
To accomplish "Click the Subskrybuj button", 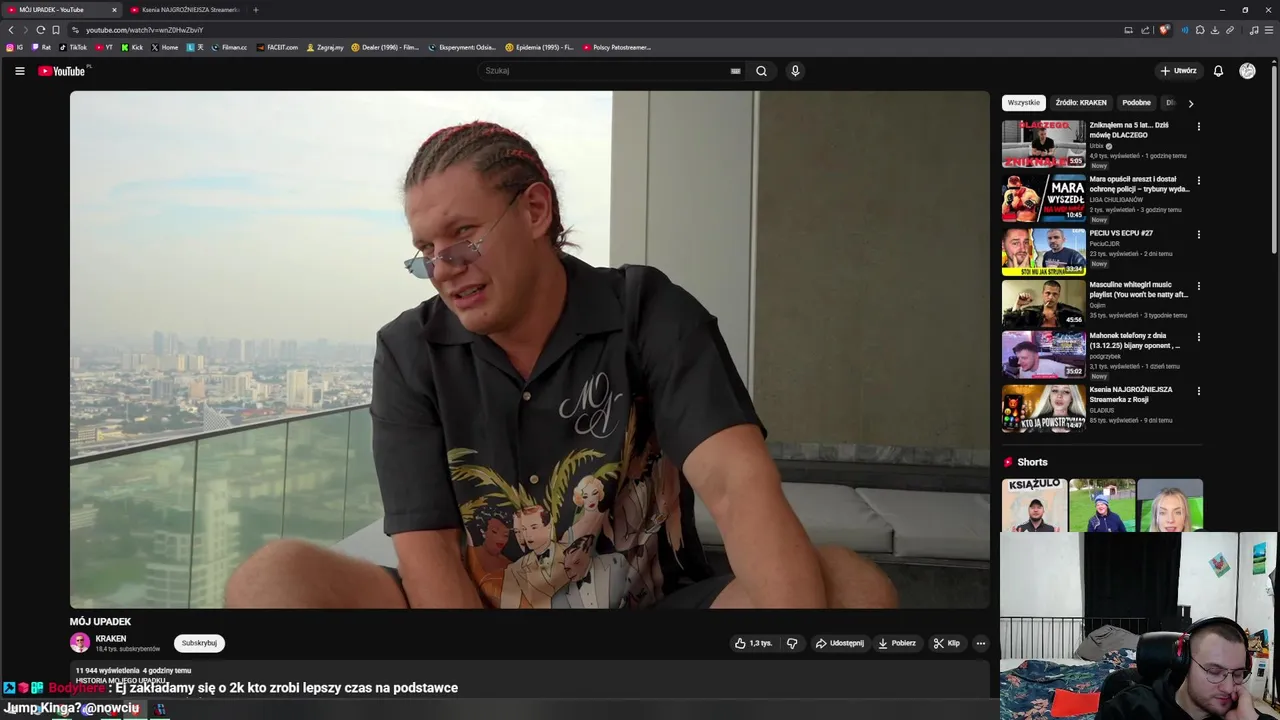I will (x=199, y=643).
